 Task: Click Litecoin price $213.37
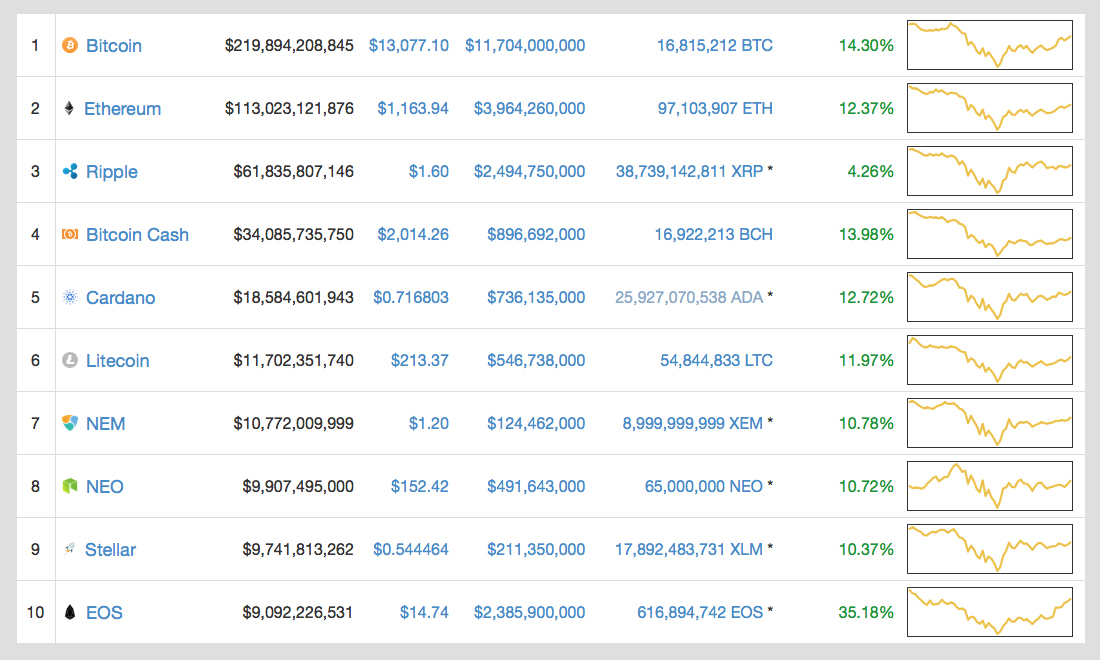[x=420, y=361]
